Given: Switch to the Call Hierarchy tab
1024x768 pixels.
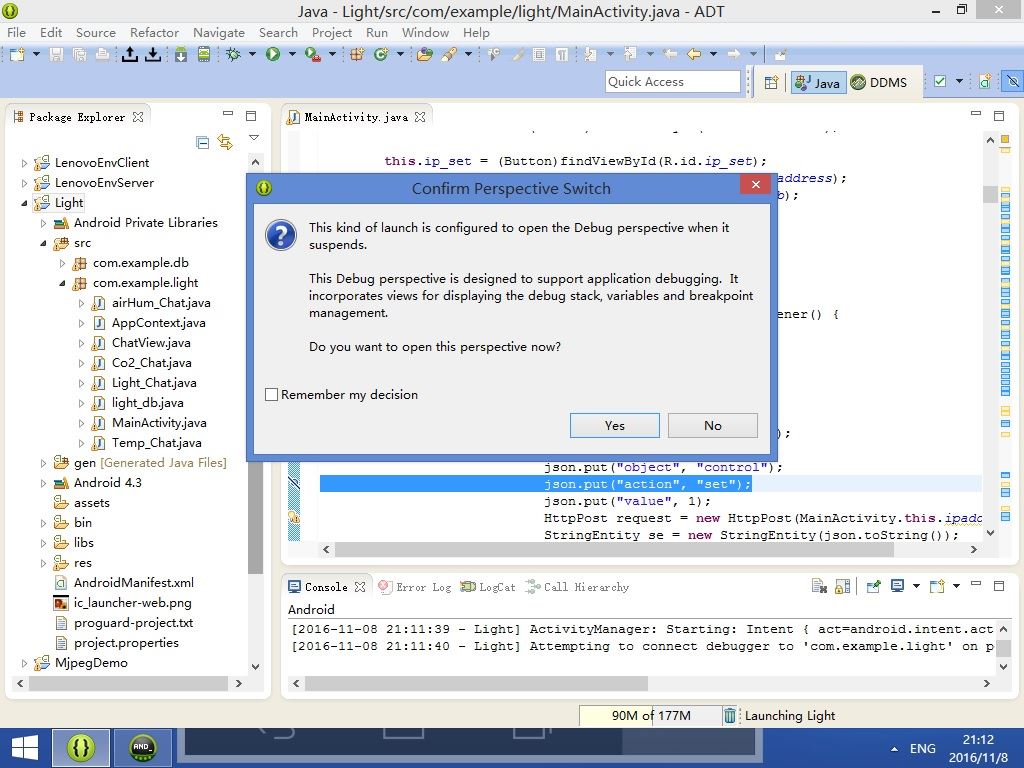Looking at the screenshot, I should tap(577, 587).
